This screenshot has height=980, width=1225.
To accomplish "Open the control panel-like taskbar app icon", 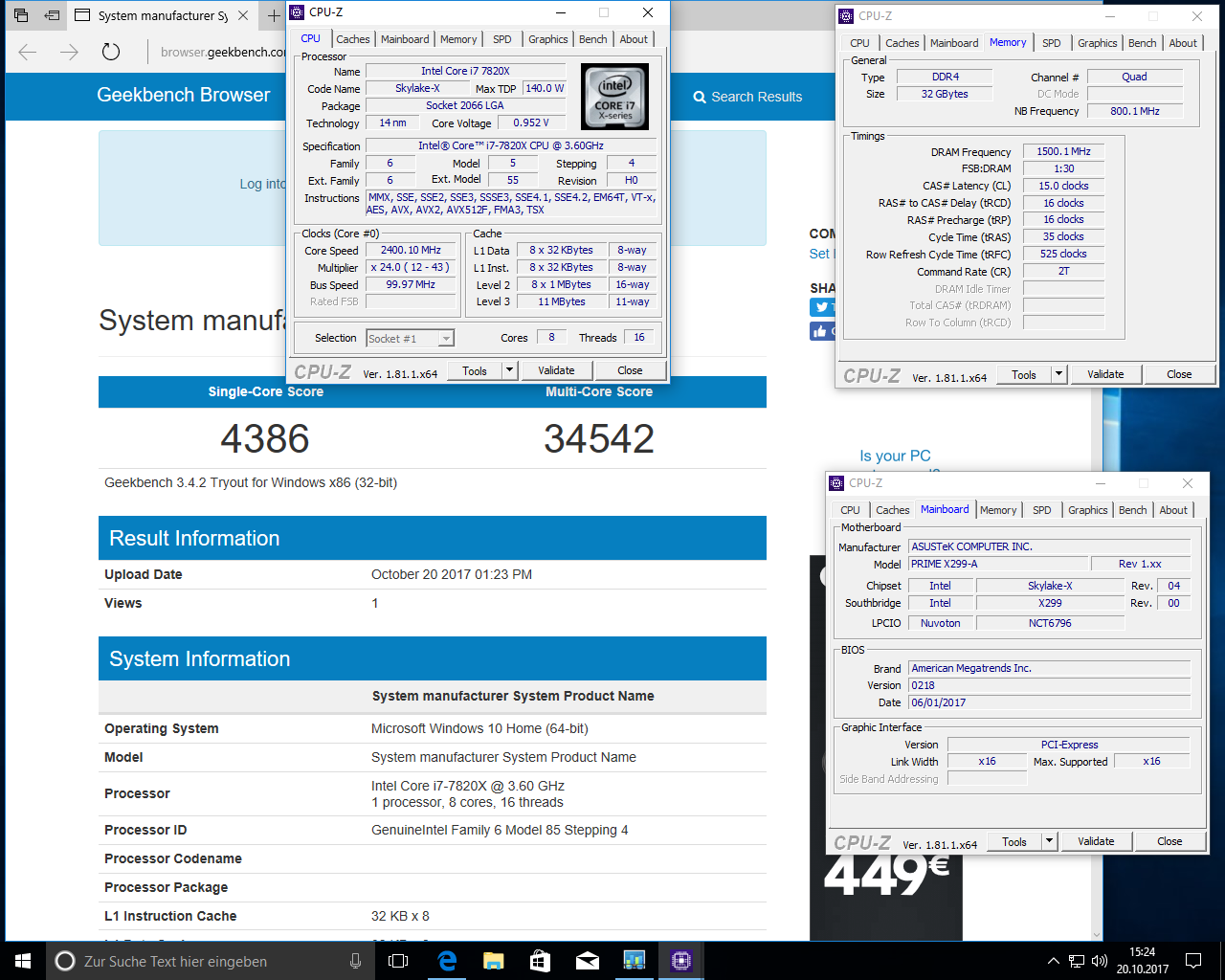I will tap(635, 961).
